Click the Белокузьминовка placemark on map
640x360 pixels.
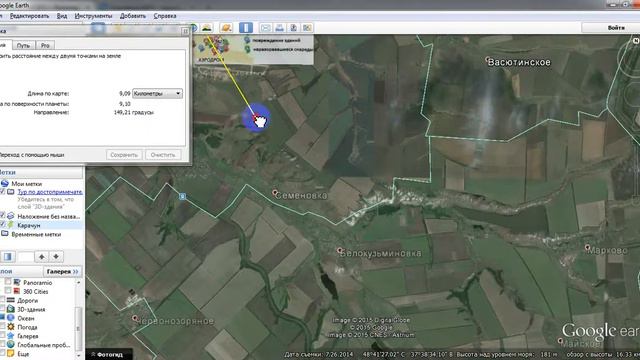click(x=340, y=250)
